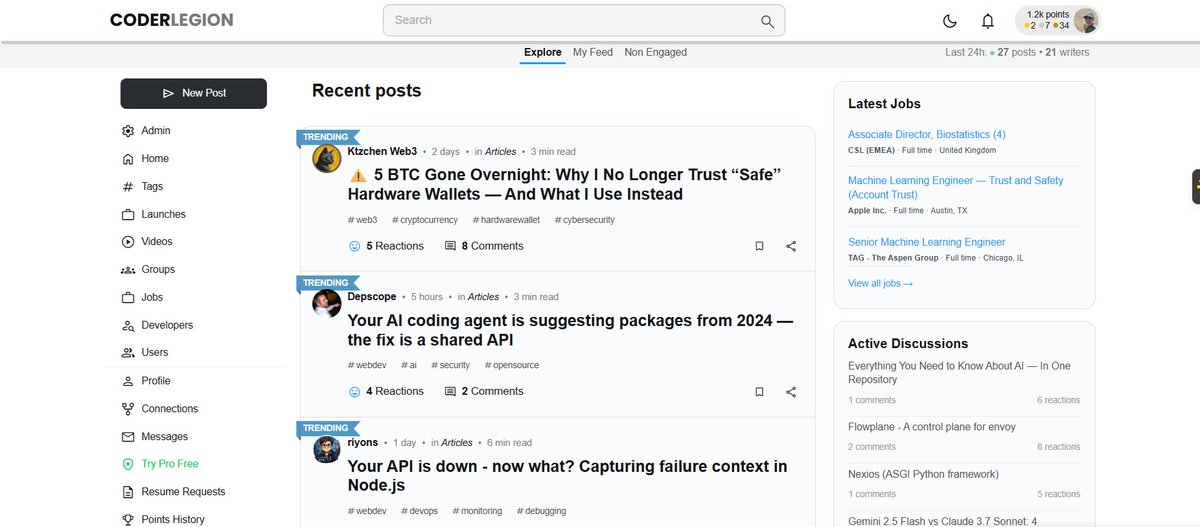
Task: Click View all jobs link
Action: tap(880, 284)
